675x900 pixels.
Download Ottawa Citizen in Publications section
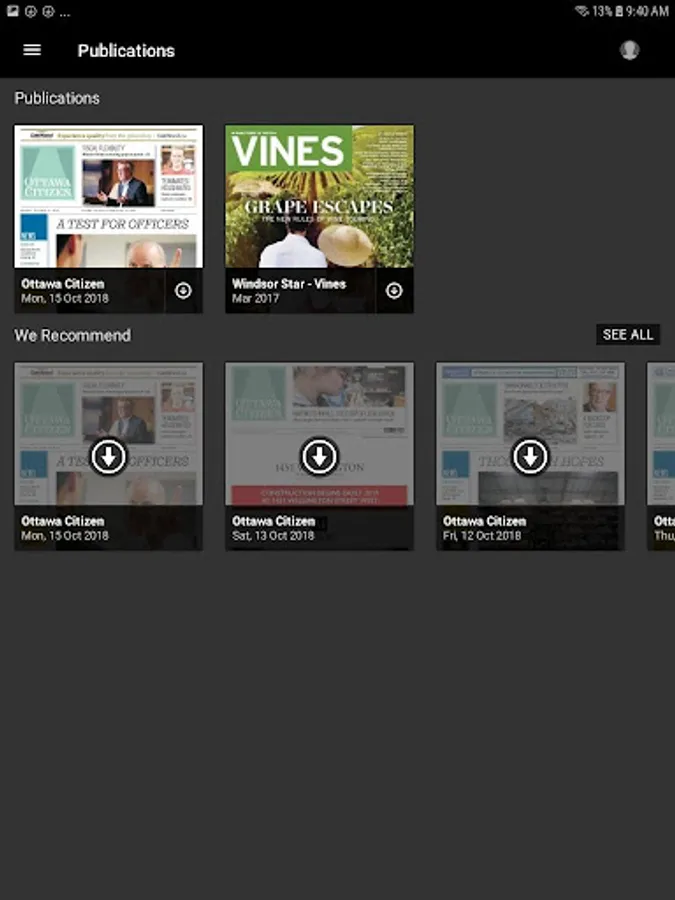pyautogui.click(x=183, y=291)
